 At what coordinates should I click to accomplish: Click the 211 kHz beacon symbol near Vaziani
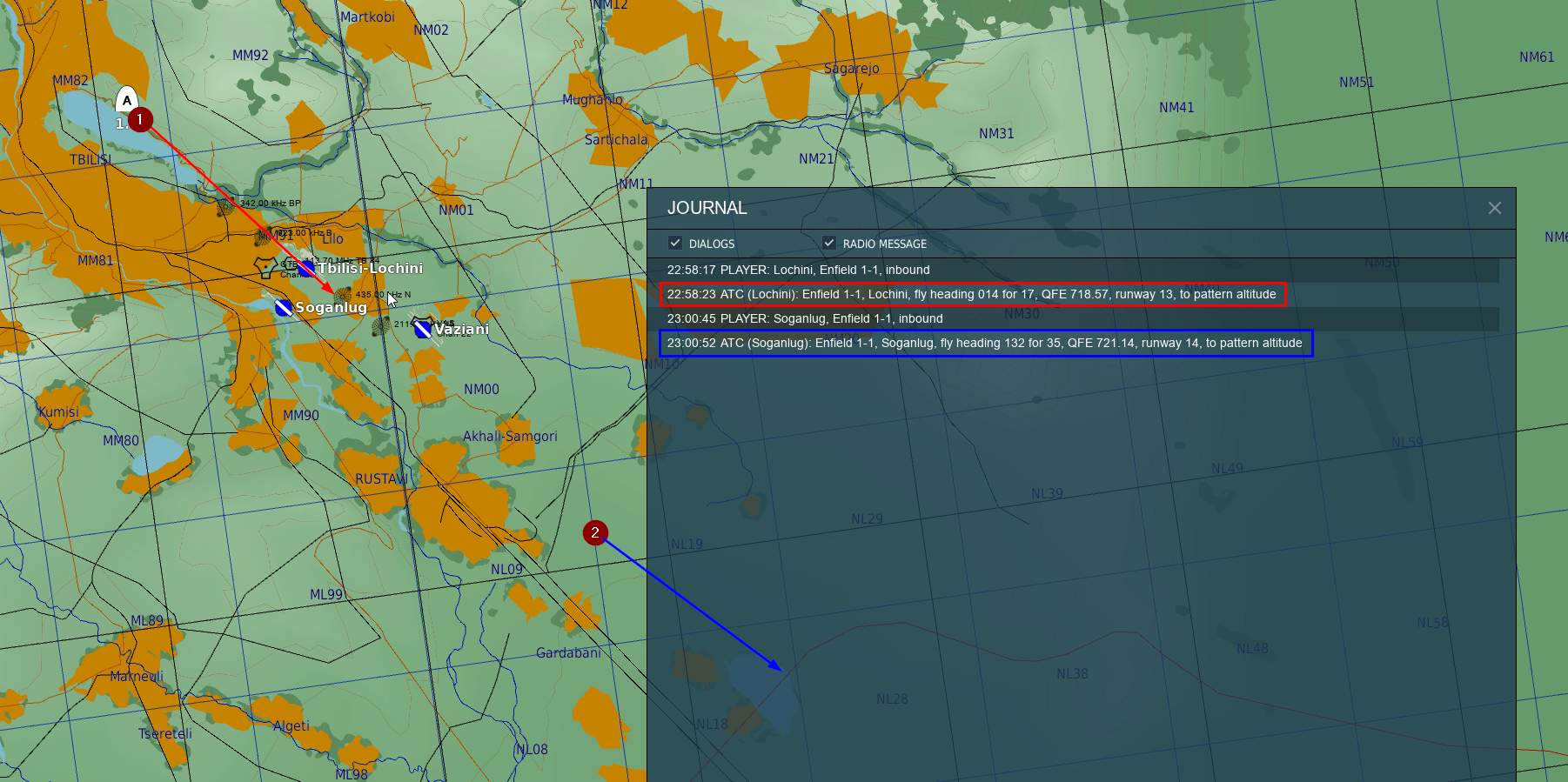(x=381, y=326)
